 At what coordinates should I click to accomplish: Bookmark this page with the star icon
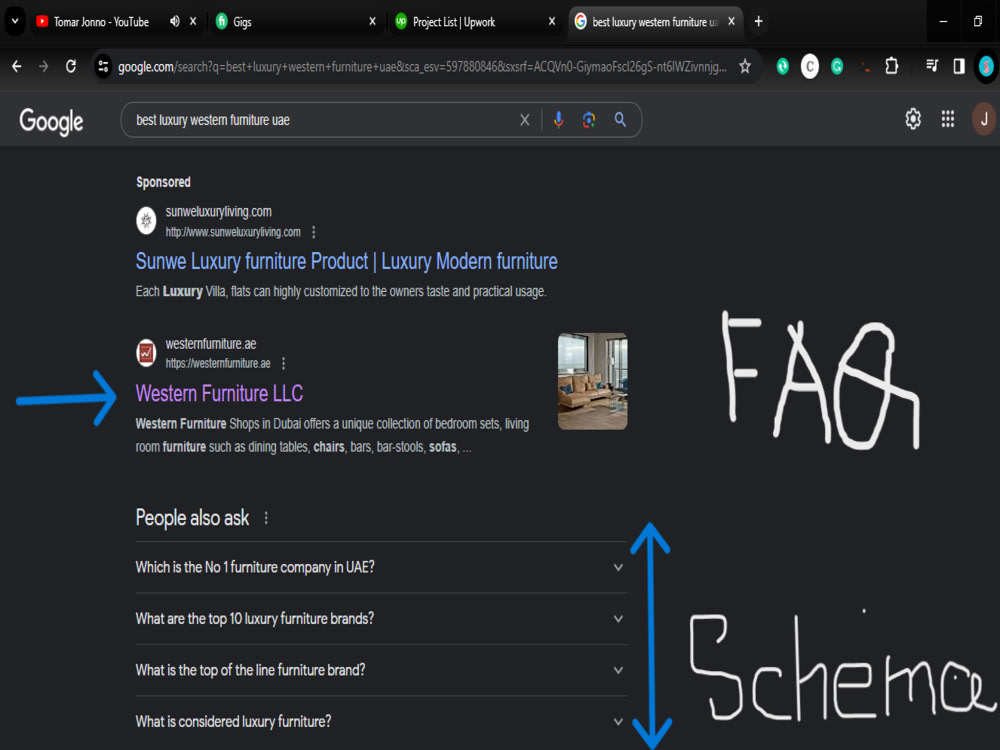(x=745, y=66)
